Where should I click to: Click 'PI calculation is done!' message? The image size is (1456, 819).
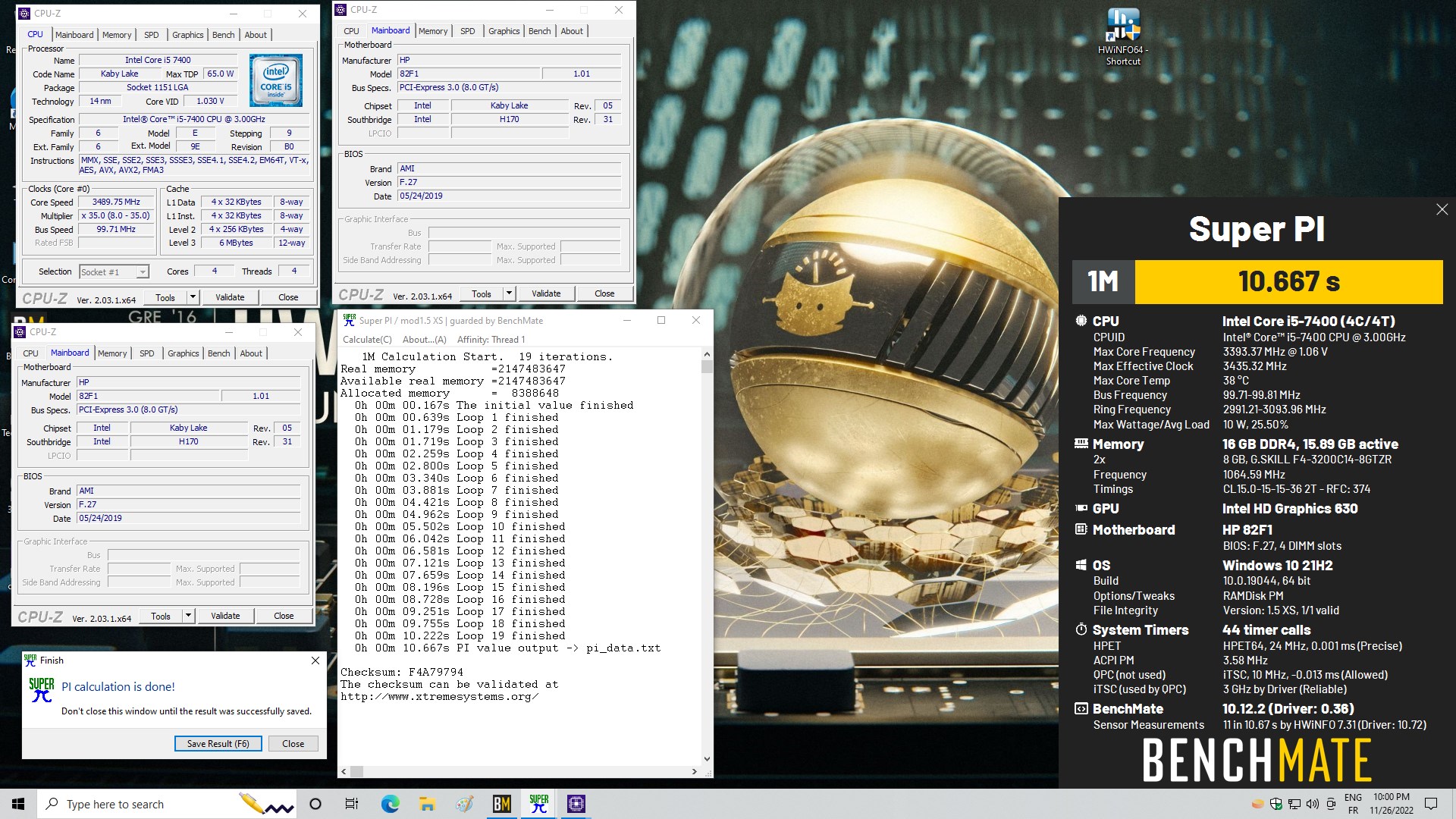coord(118,686)
